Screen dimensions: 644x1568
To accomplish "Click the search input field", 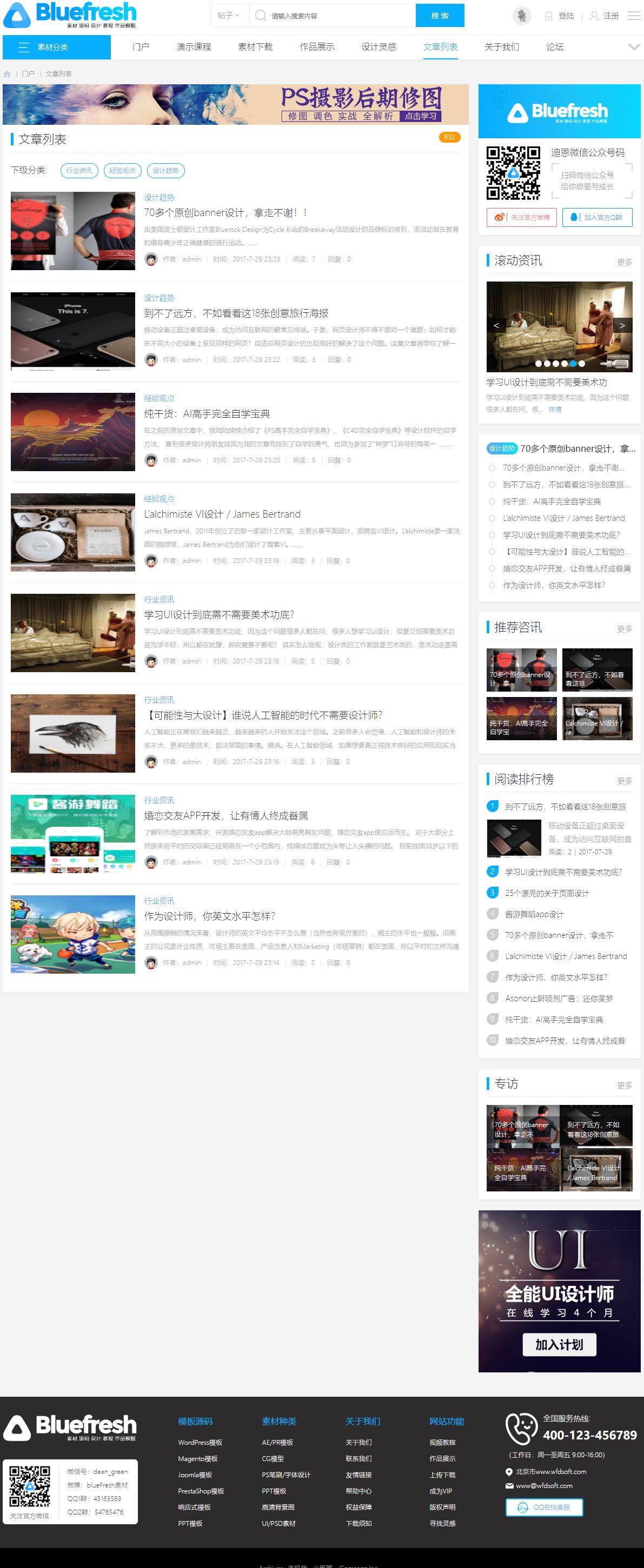I will (338, 16).
